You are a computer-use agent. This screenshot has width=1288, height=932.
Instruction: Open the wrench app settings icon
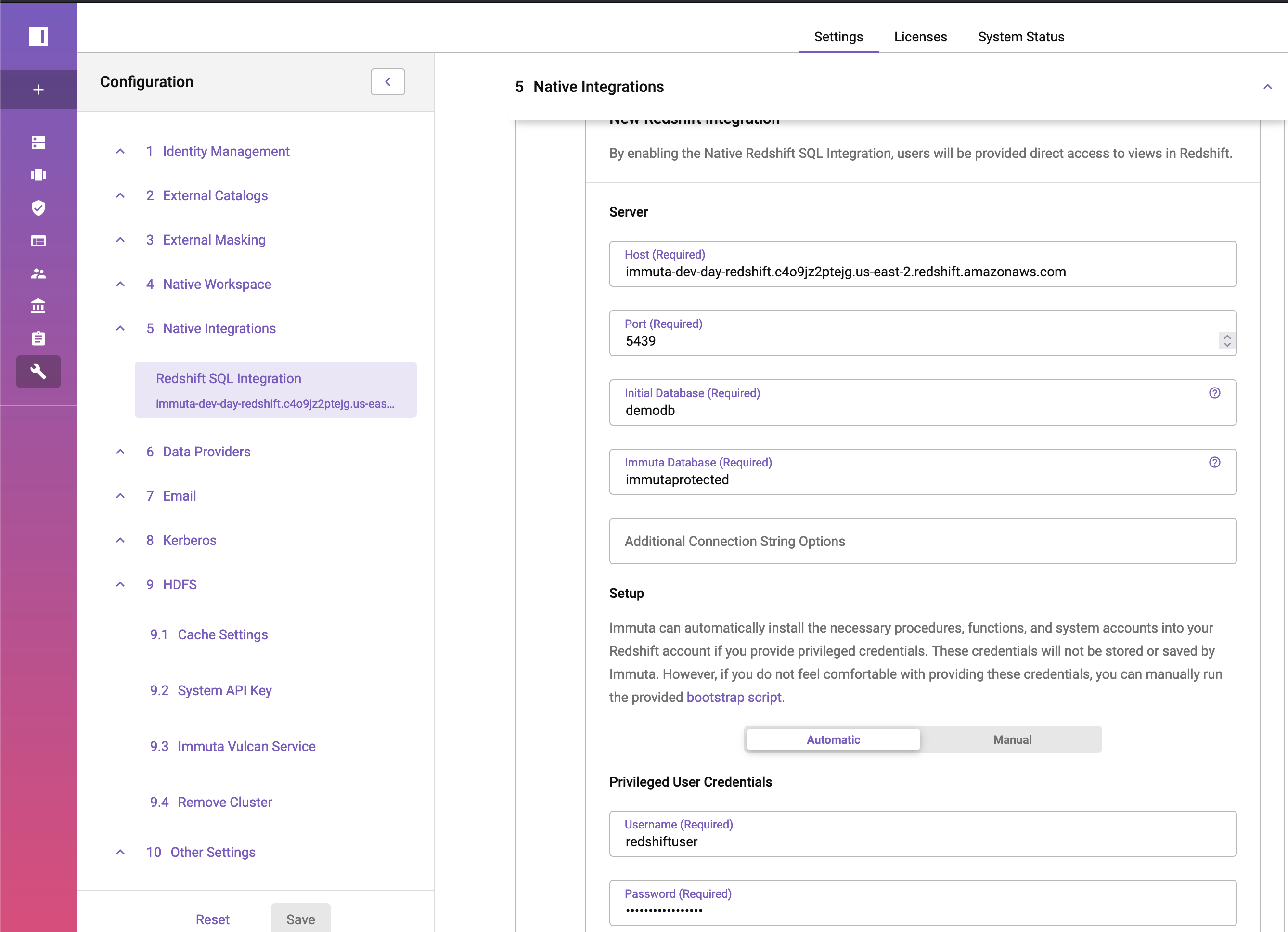tap(38, 372)
